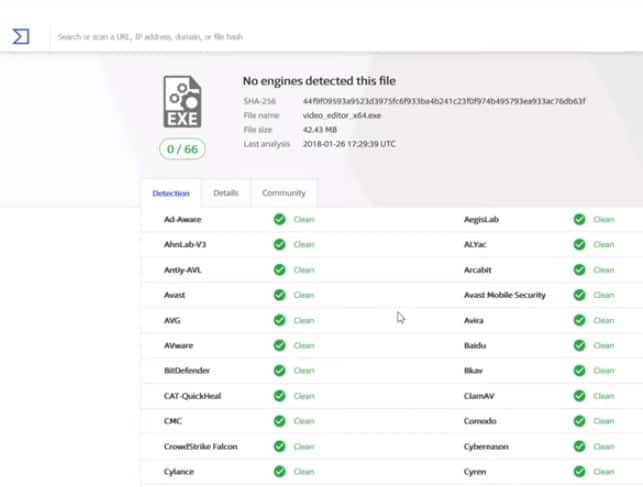Click the green check icon beside BitDefender
The image size is (643, 487).
click(279, 371)
